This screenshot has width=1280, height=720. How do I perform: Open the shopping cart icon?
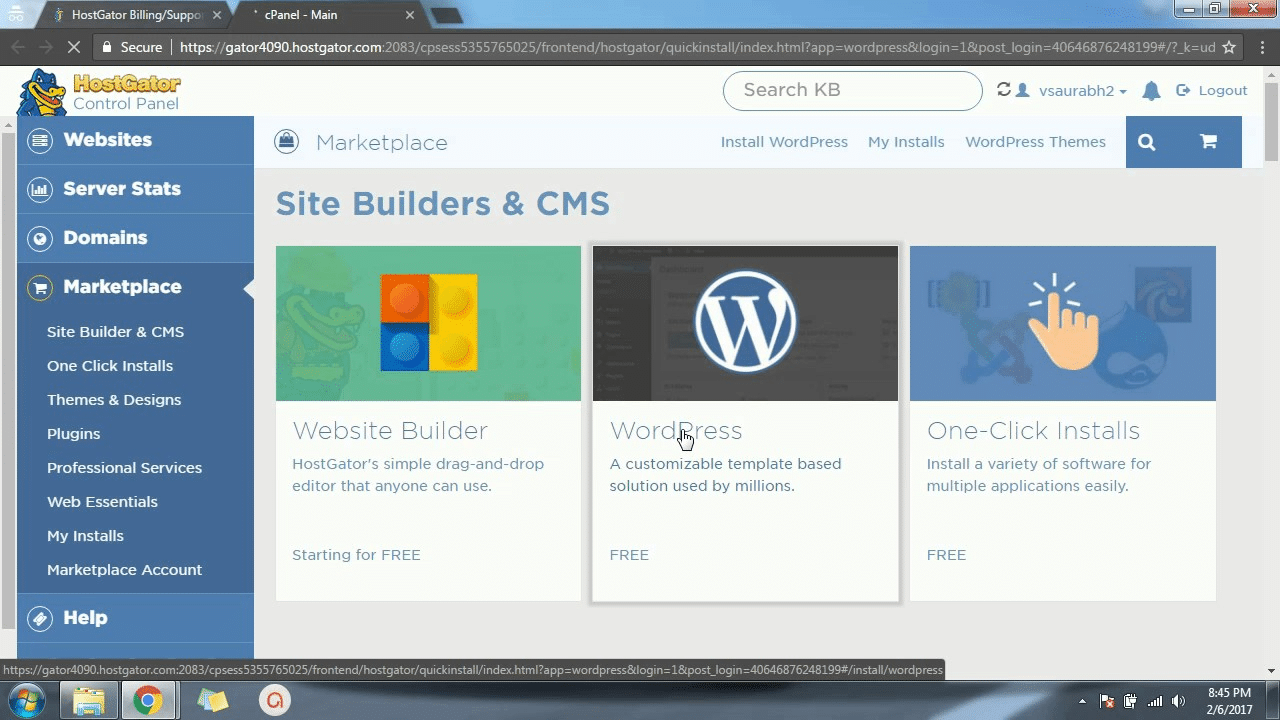point(1209,142)
